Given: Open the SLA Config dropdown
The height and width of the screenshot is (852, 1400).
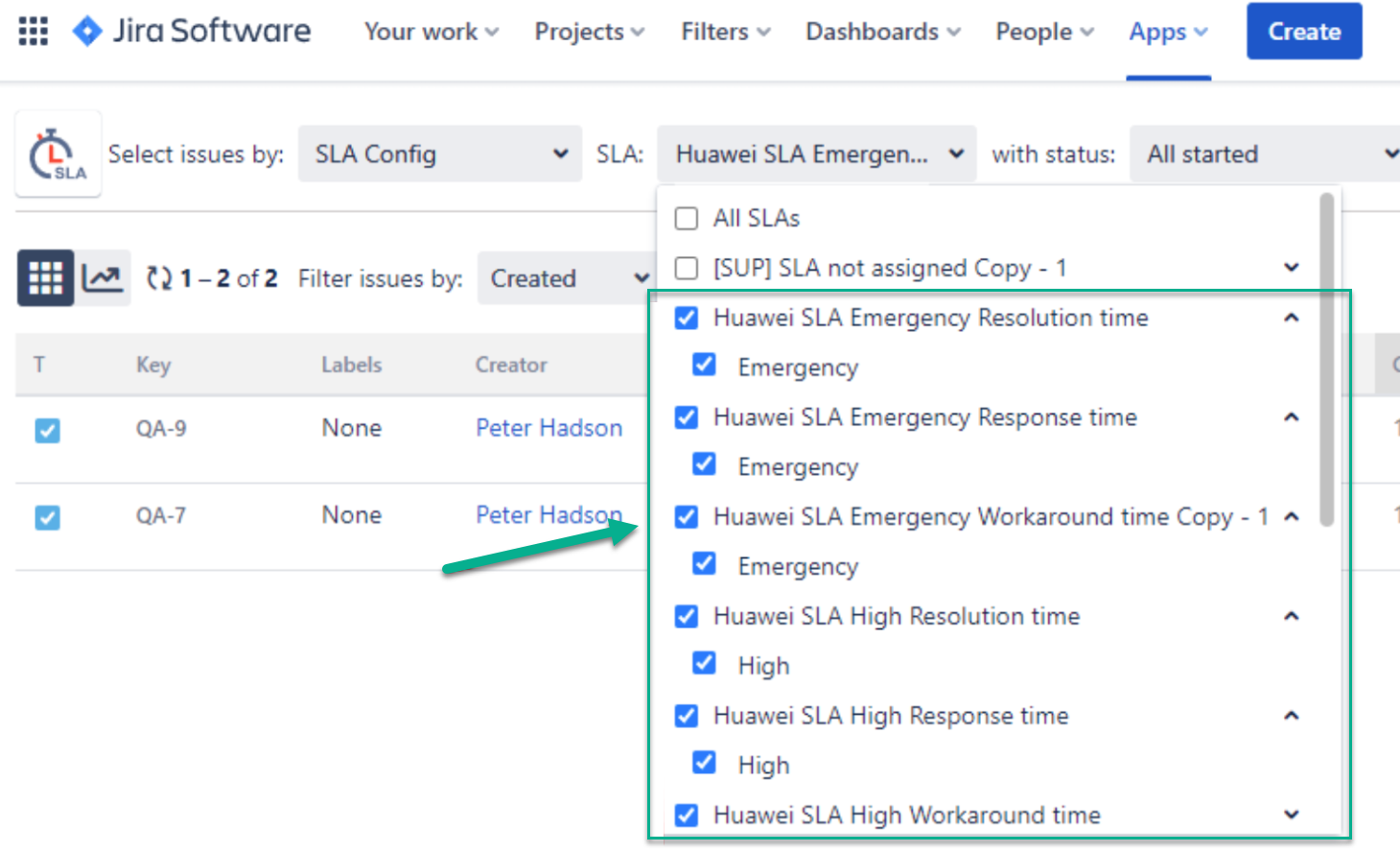Looking at the screenshot, I should tap(440, 154).
